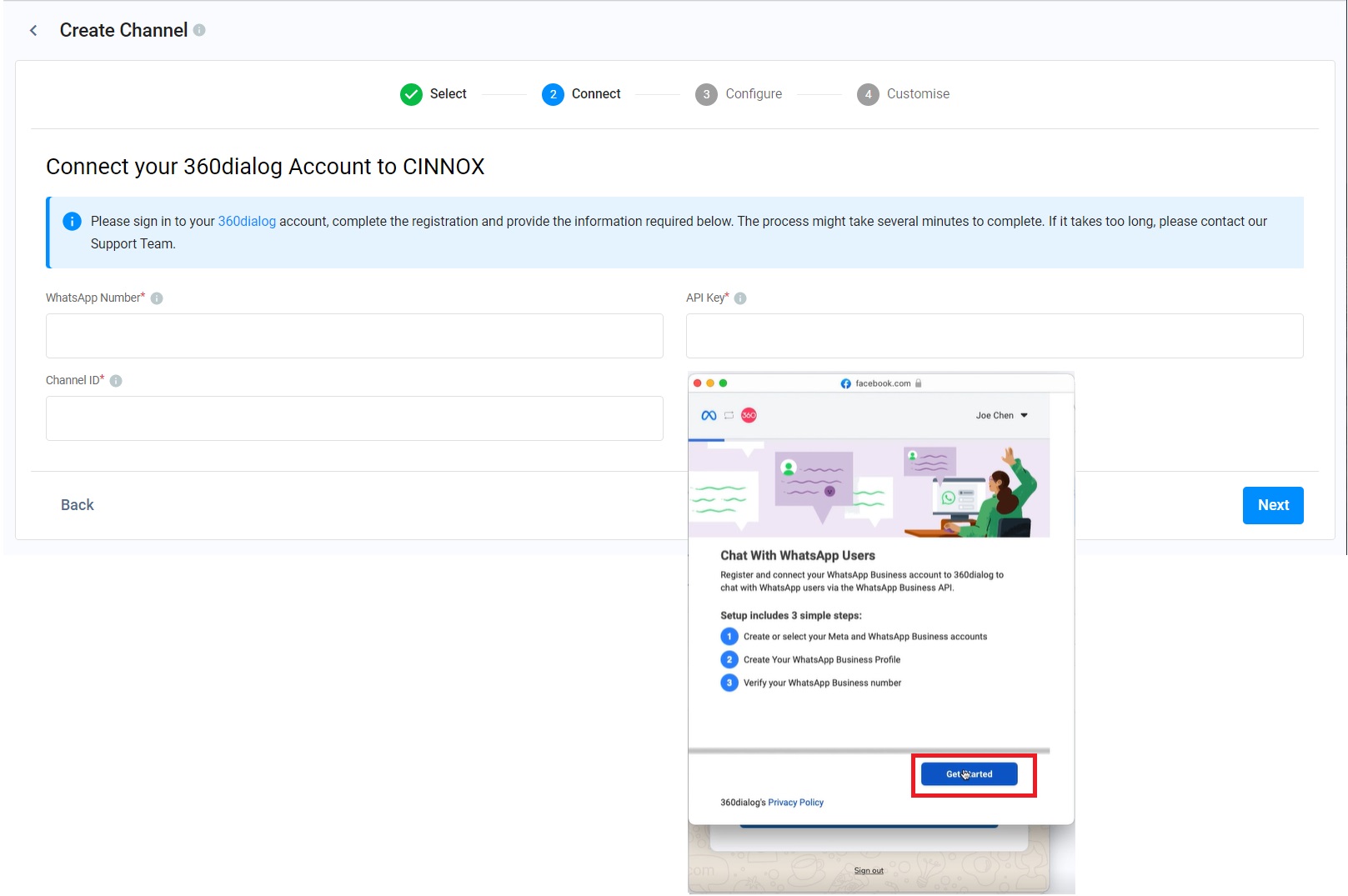Jump to the Configure step

[x=739, y=94]
